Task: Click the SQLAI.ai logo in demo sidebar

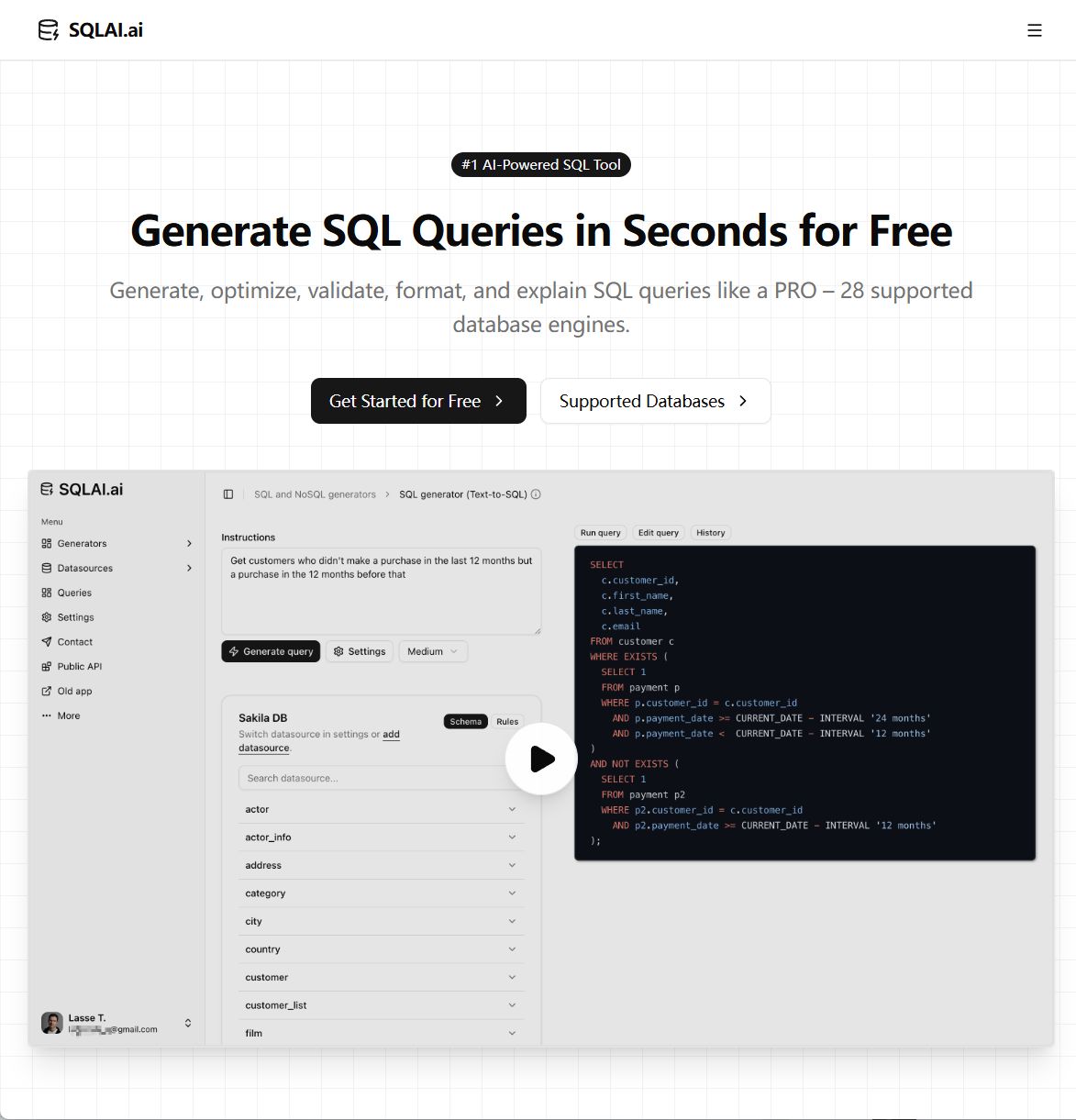Action: 82,490
